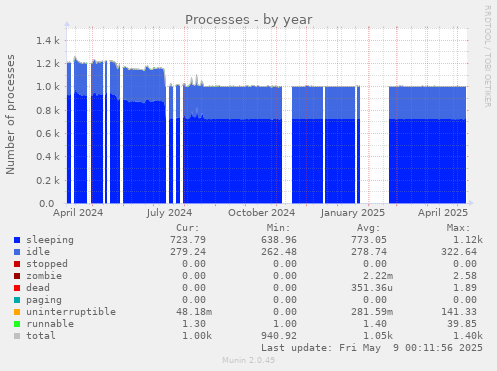Click idle minimum value 262.48
The width and height of the screenshot is (497, 371).
279,252
